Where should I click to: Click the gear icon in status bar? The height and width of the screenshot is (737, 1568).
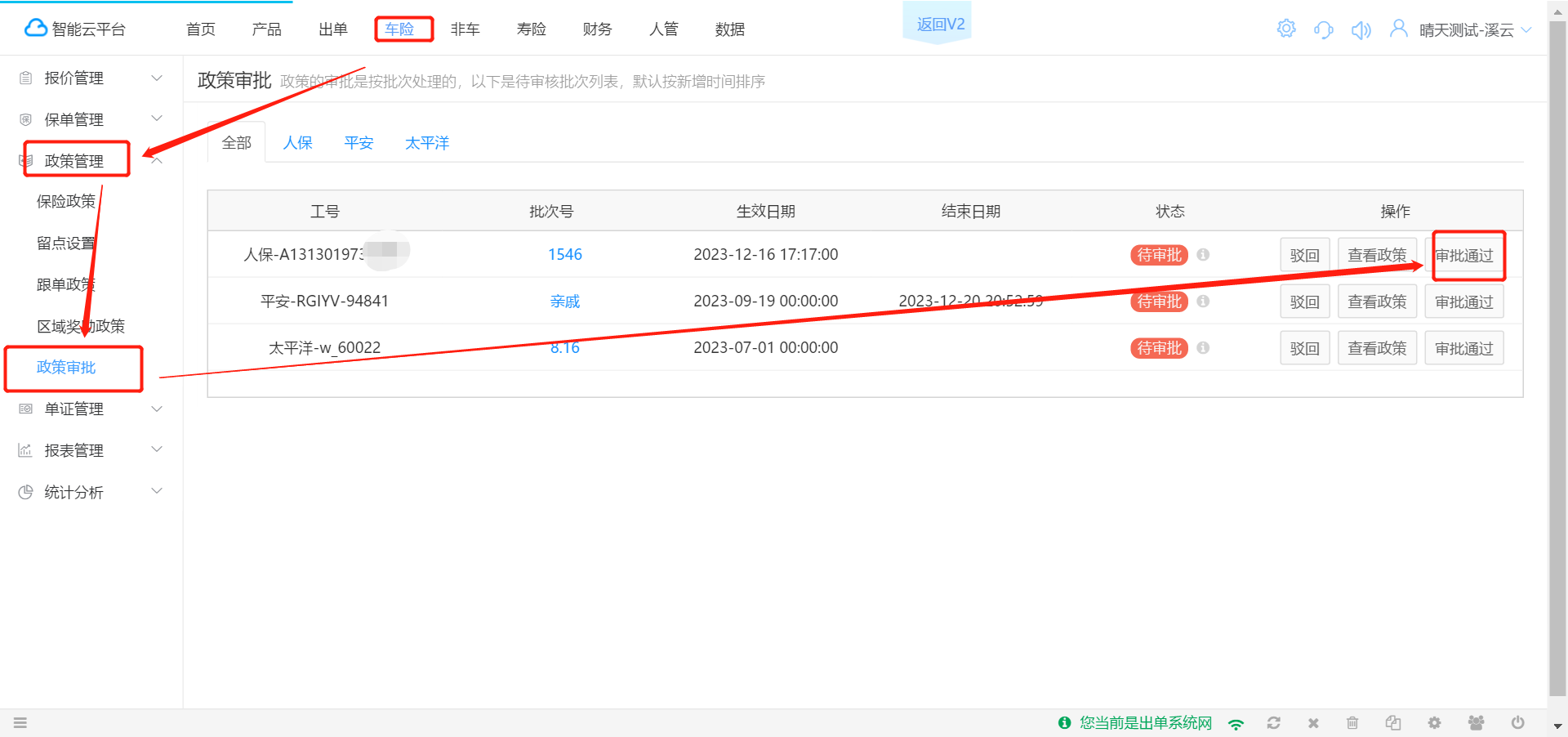point(1434,723)
